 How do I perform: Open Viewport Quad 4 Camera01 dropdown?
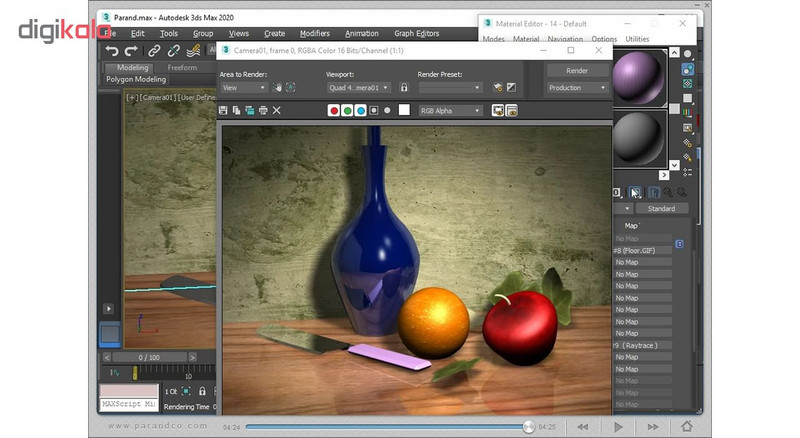coord(359,88)
